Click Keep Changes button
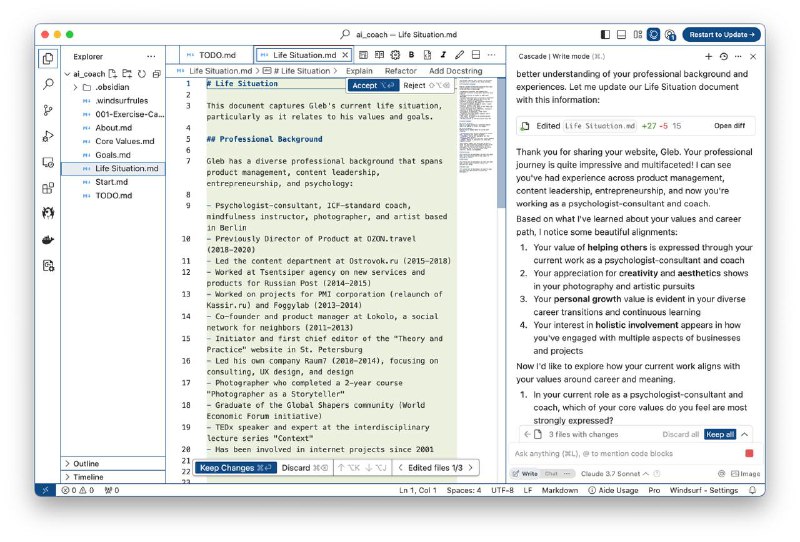 pos(236,467)
